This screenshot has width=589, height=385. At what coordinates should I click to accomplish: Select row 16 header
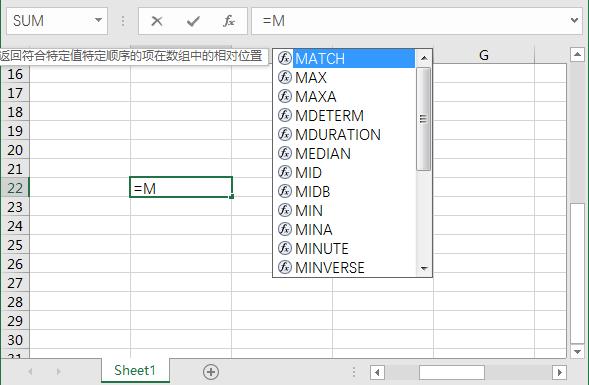[15, 74]
